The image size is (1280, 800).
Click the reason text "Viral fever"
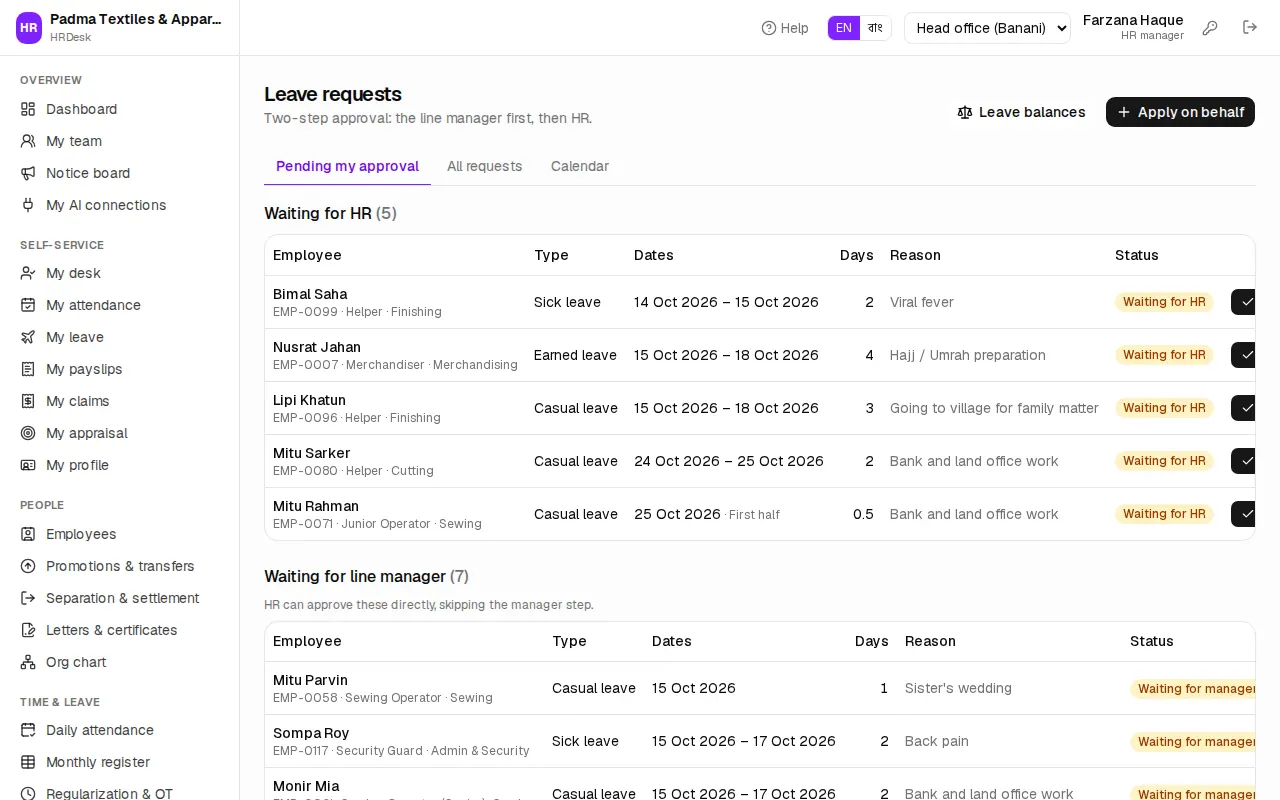[922, 302]
